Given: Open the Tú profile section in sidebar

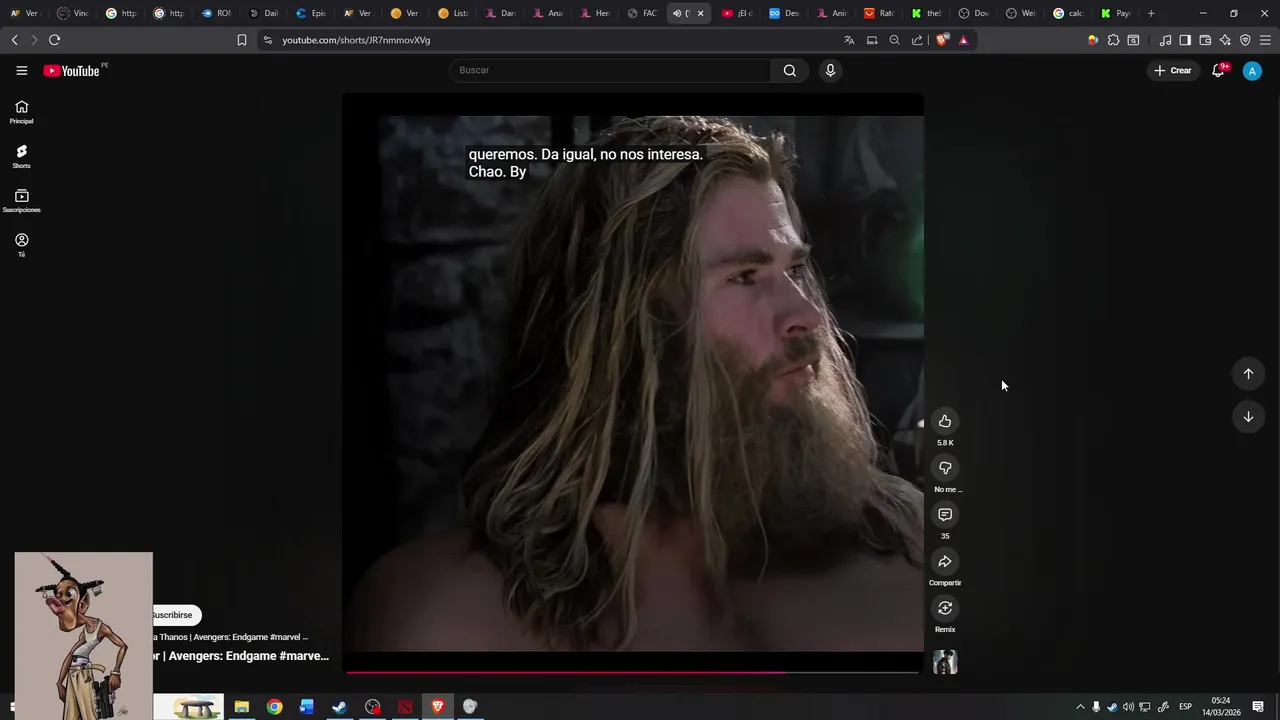Looking at the screenshot, I should tap(21, 245).
